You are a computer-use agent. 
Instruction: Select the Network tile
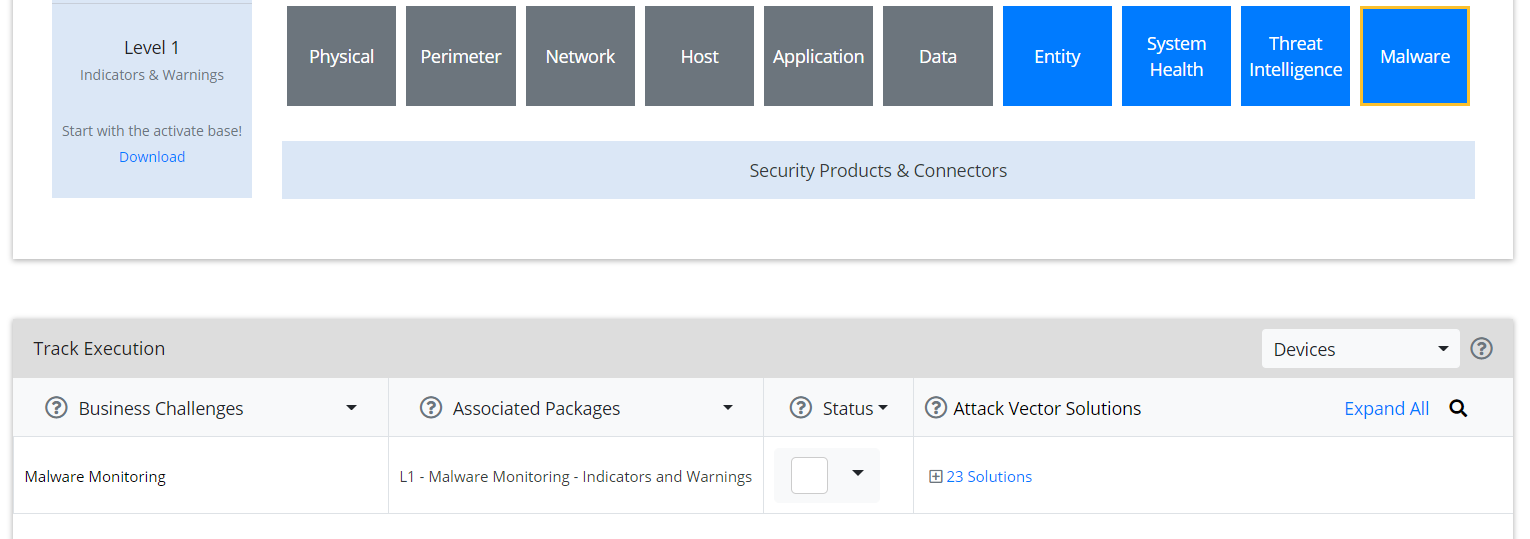pos(580,56)
